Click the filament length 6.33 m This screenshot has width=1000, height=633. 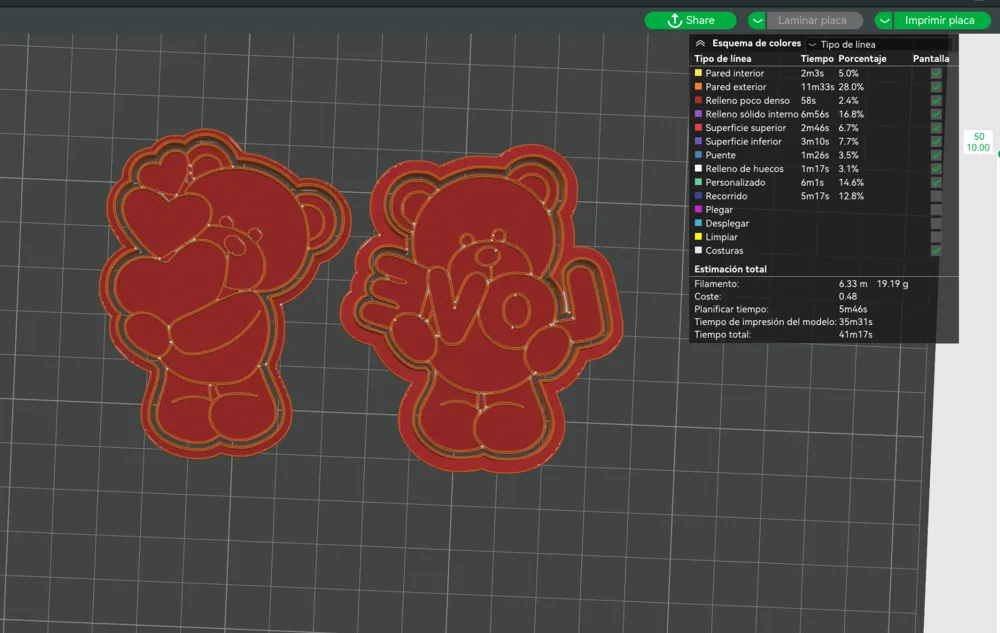(853, 284)
